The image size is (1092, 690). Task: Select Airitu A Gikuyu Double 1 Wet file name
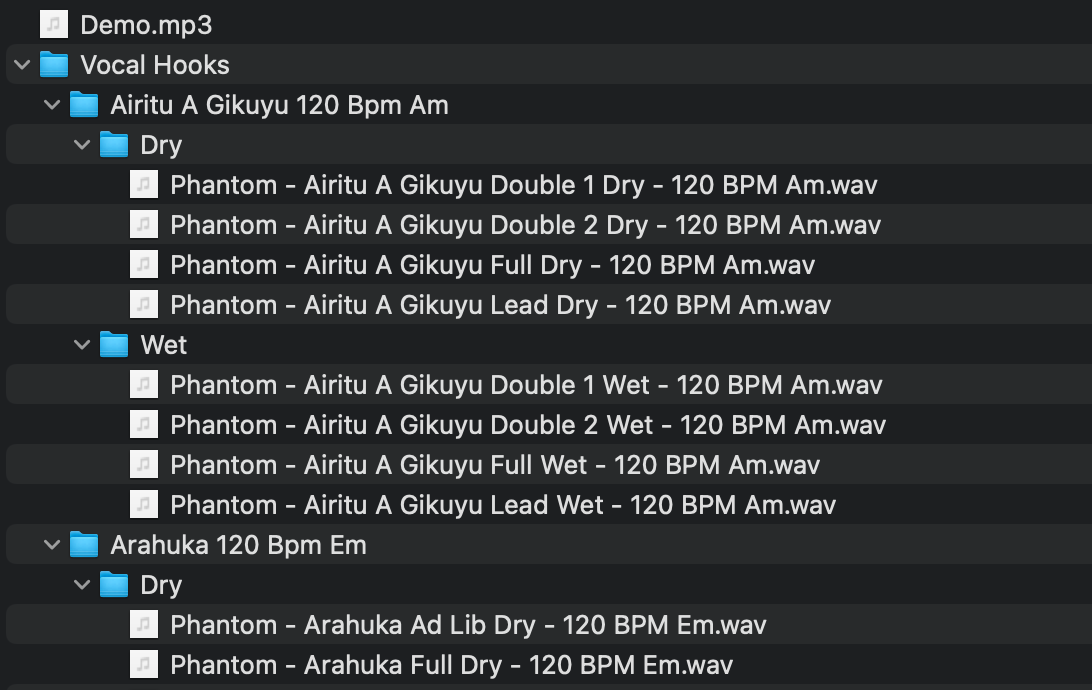point(526,385)
